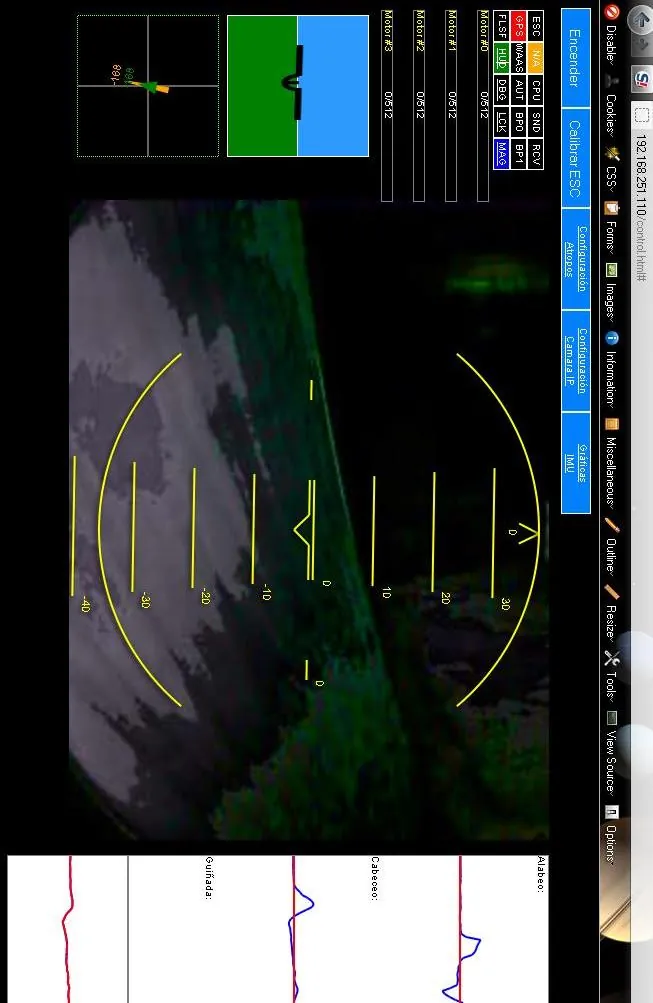653x1003 pixels.
Task: Click the HUD pitch ladder label 30
Action: pos(505,604)
